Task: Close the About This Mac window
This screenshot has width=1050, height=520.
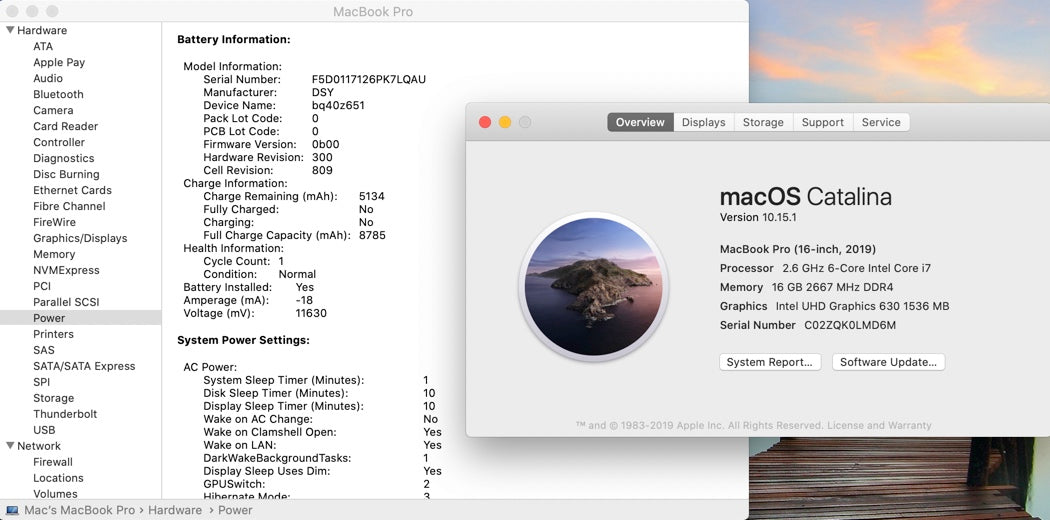Action: [x=485, y=122]
